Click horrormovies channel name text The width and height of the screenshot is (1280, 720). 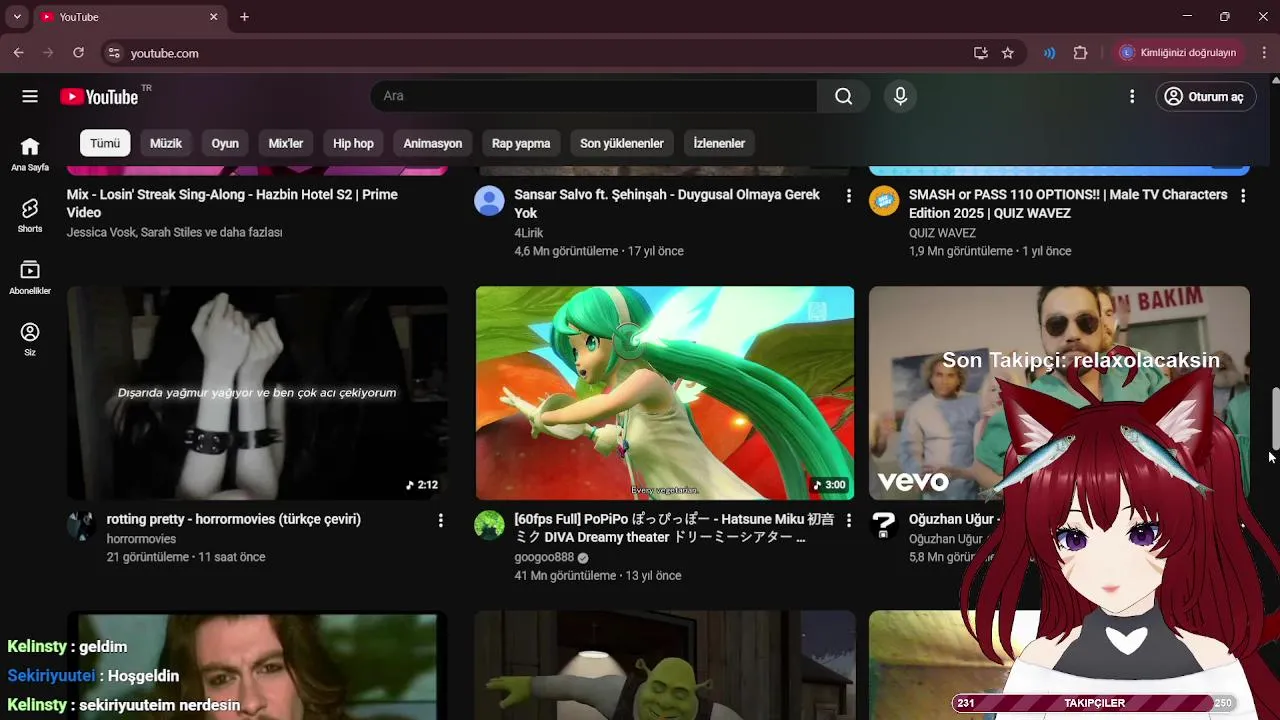(x=141, y=539)
